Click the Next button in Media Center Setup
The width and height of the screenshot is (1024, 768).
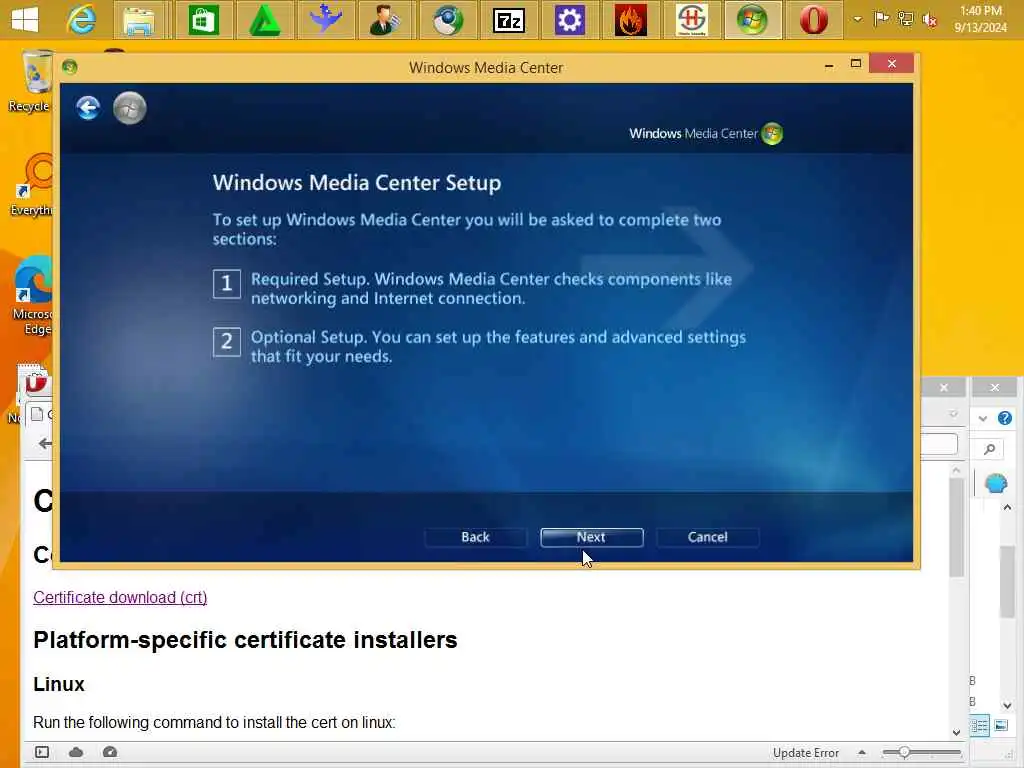(x=592, y=537)
